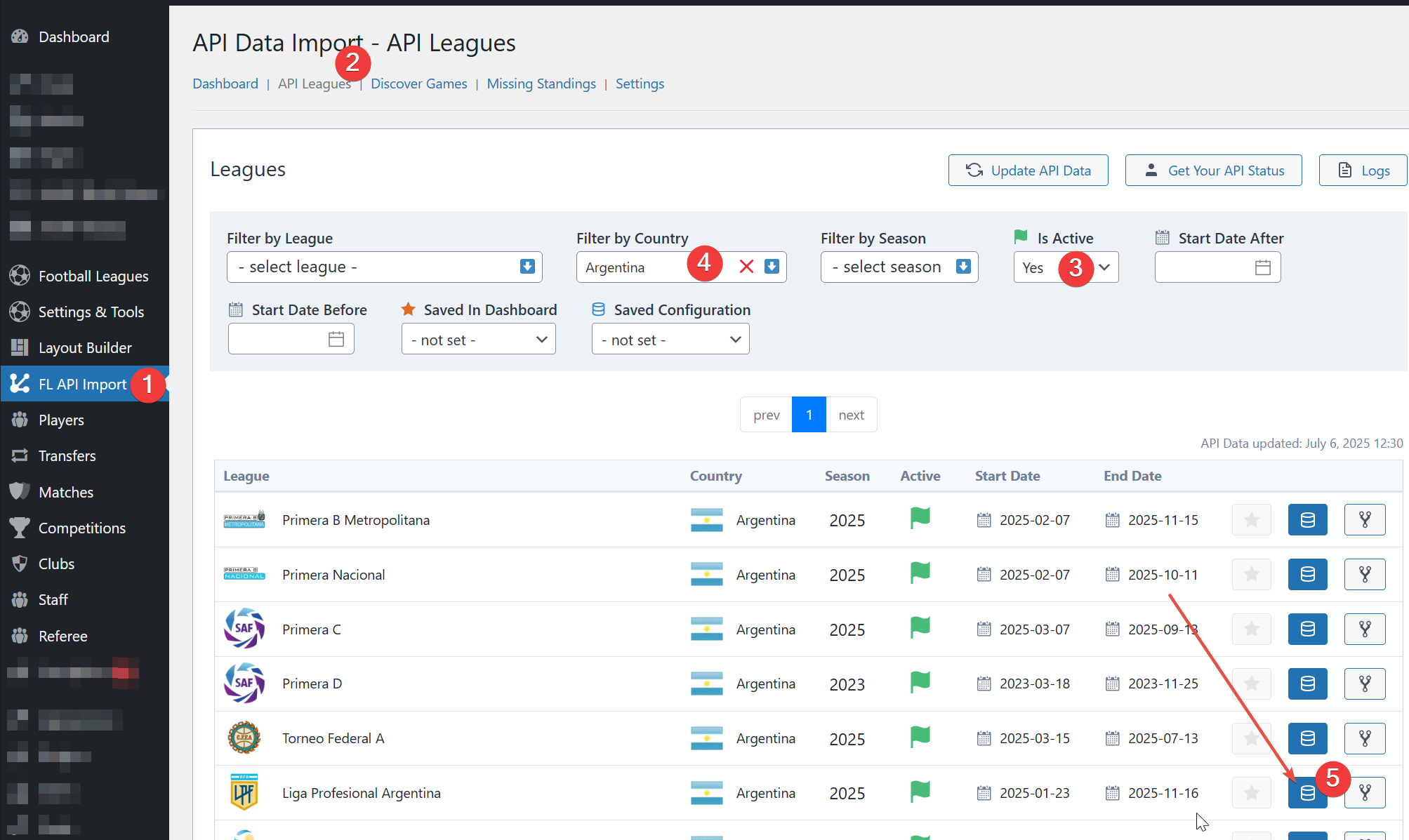
Task: Open calendar picker for Start Date After
Action: pyautogui.click(x=1263, y=267)
